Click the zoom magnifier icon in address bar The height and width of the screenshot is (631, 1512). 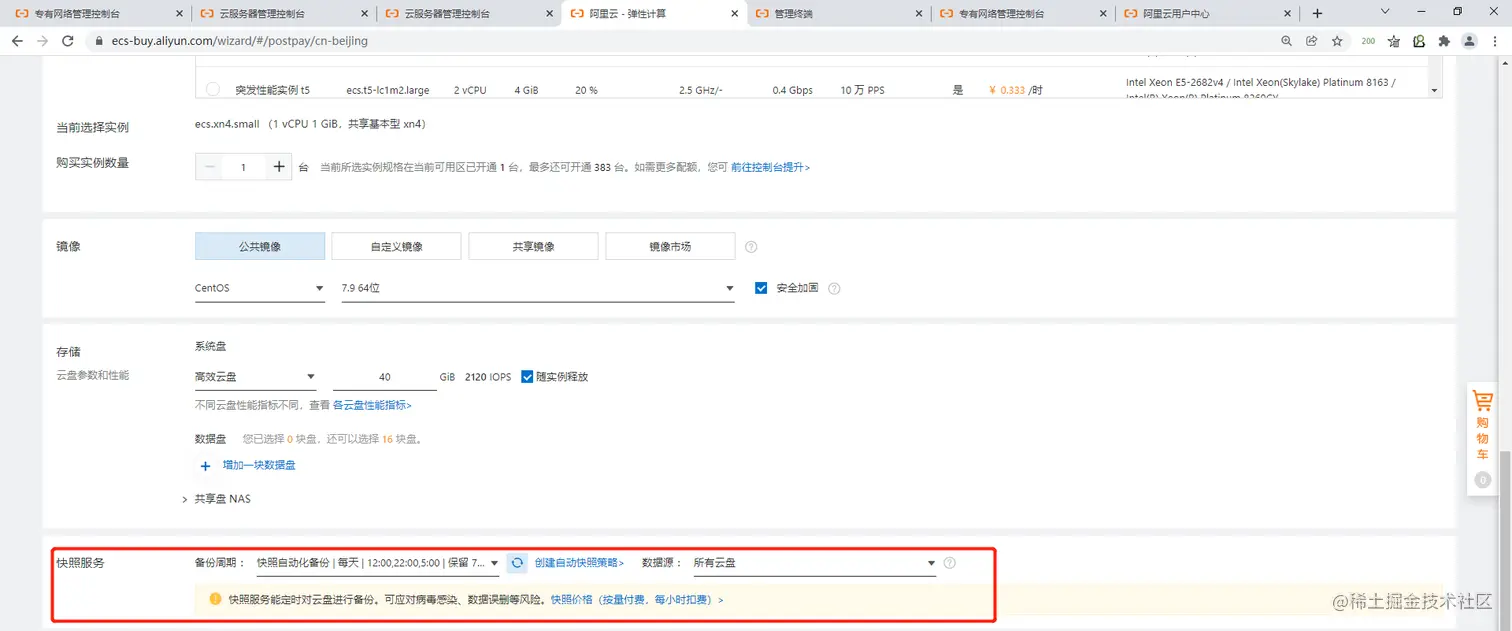pos(1286,41)
